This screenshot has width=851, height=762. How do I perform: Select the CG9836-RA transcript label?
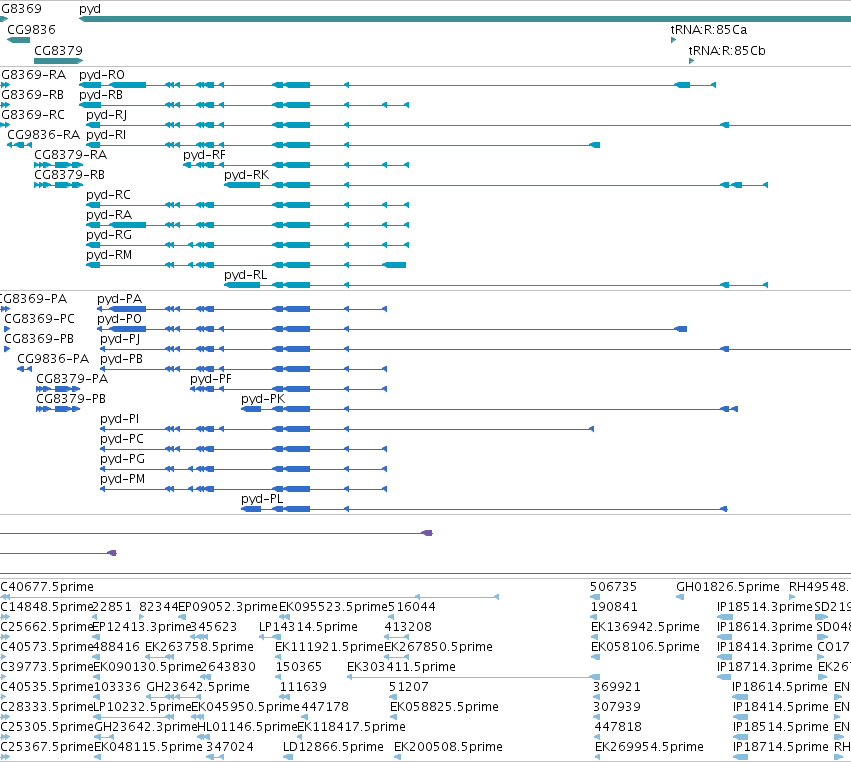[x=43, y=135]
